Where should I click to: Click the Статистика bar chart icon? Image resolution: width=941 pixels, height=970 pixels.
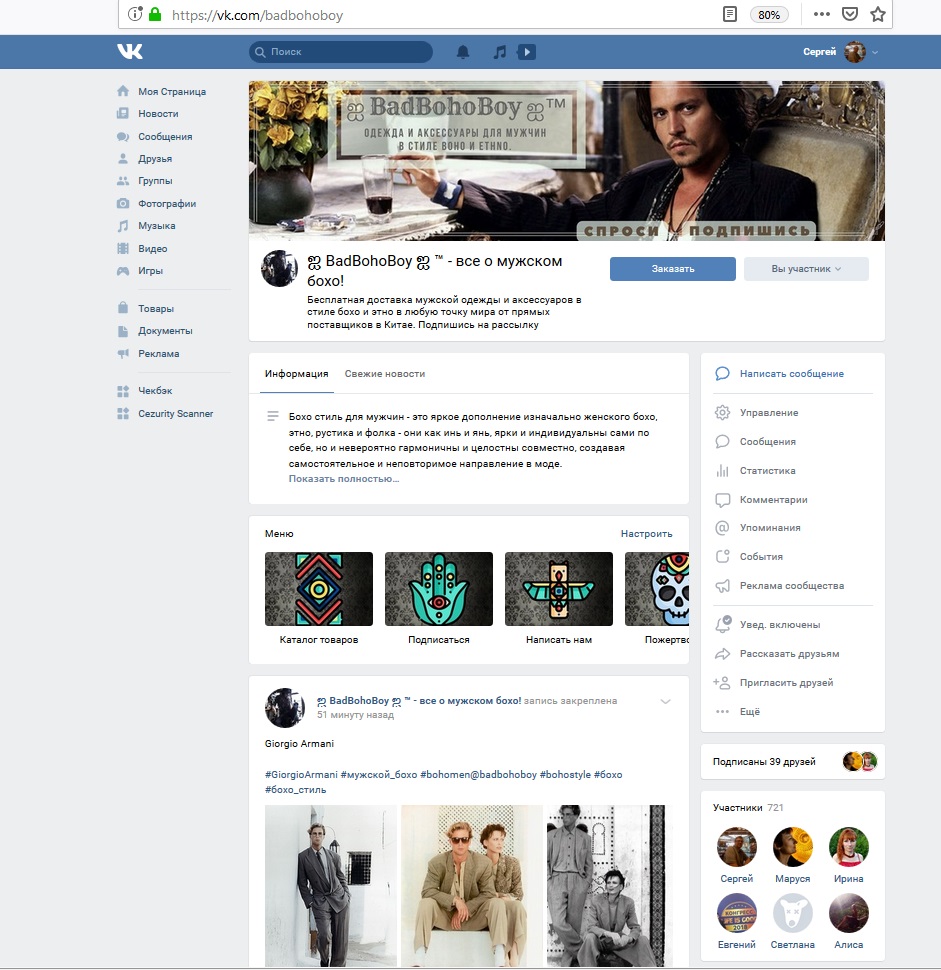(x=722, y=471)
